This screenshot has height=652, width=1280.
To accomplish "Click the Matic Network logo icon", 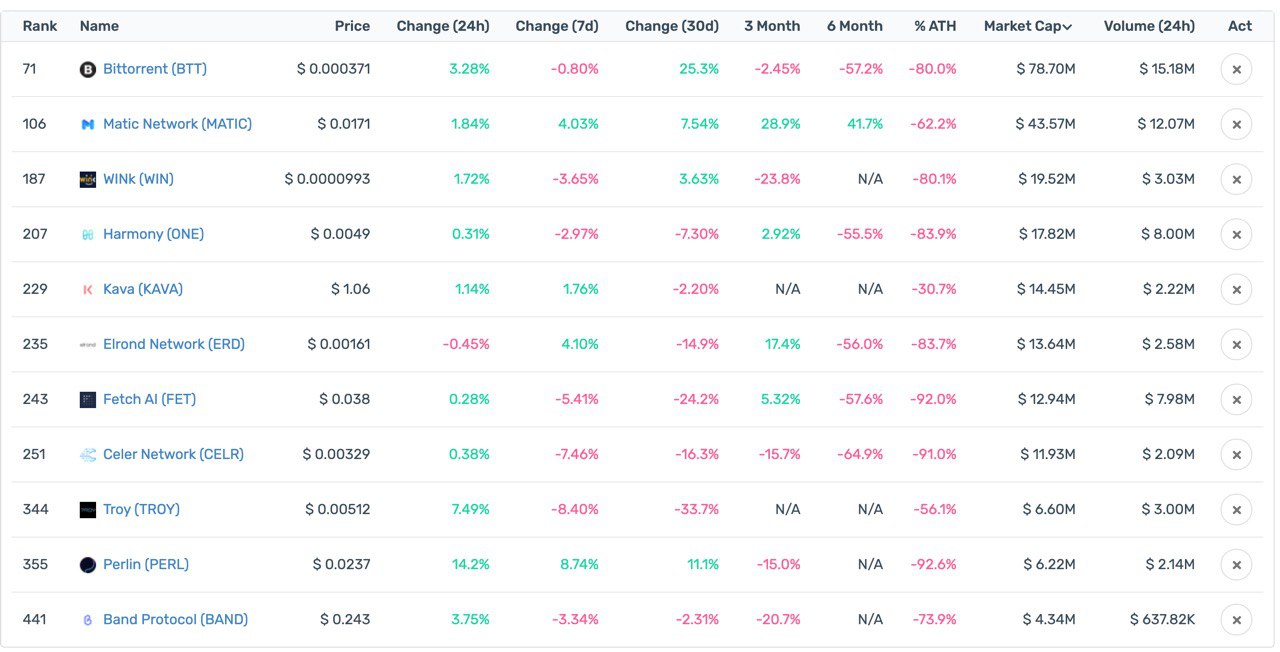I will click(88, 124).
